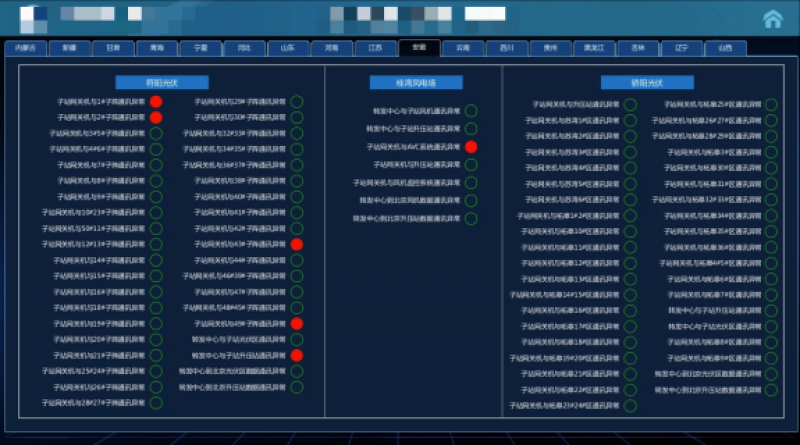Select status circle for 4#6#子阵通讯异常

tap(156, 149)
